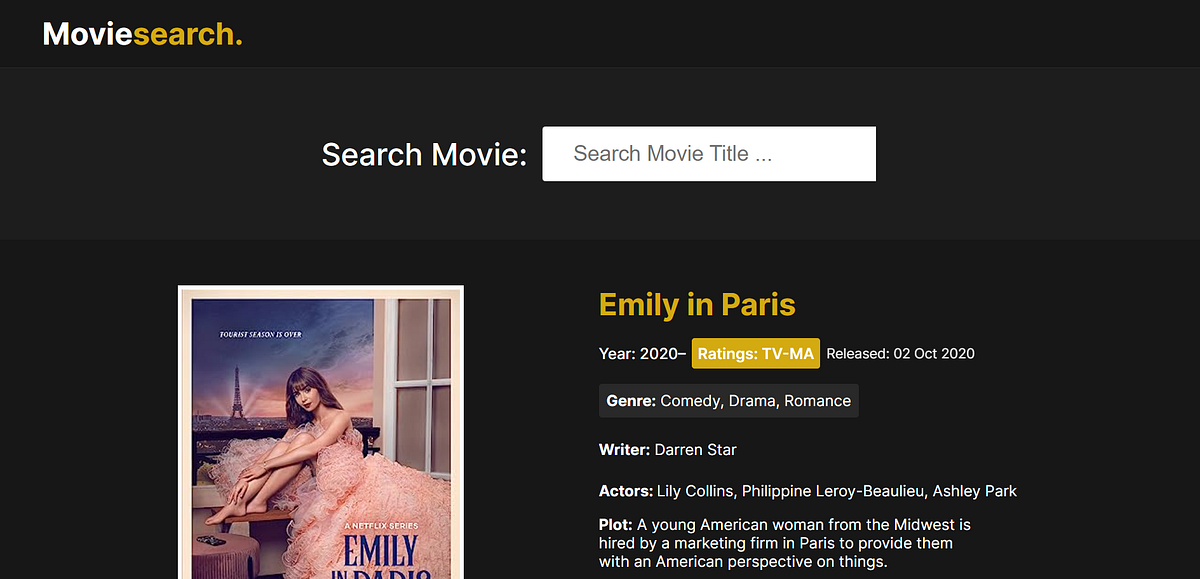
Task: Click the 'Search Movie:' heading label
Action: tap(424, 154)
